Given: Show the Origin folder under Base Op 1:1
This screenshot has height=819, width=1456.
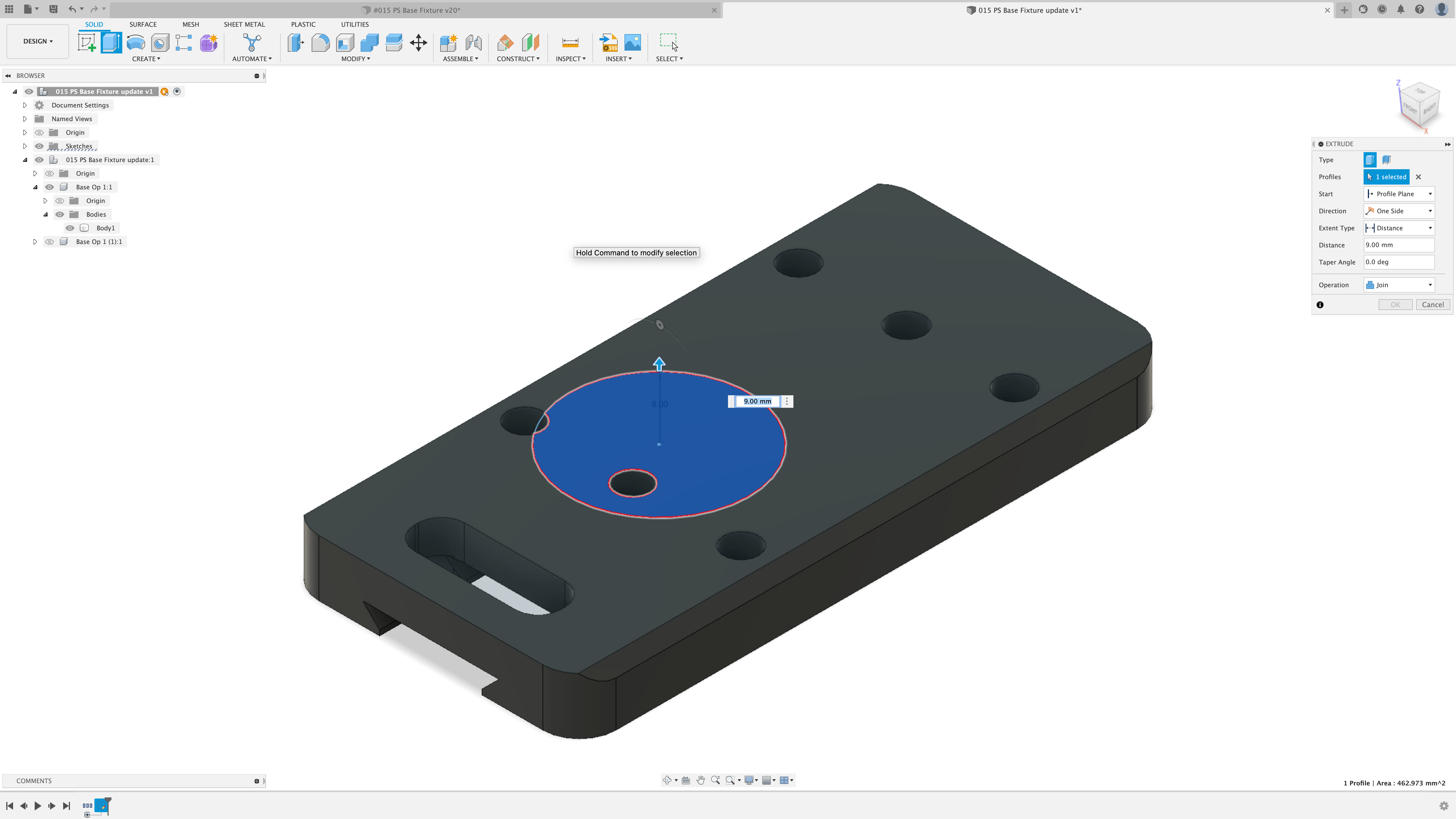Looking at the screenshot, I should 59,201.
